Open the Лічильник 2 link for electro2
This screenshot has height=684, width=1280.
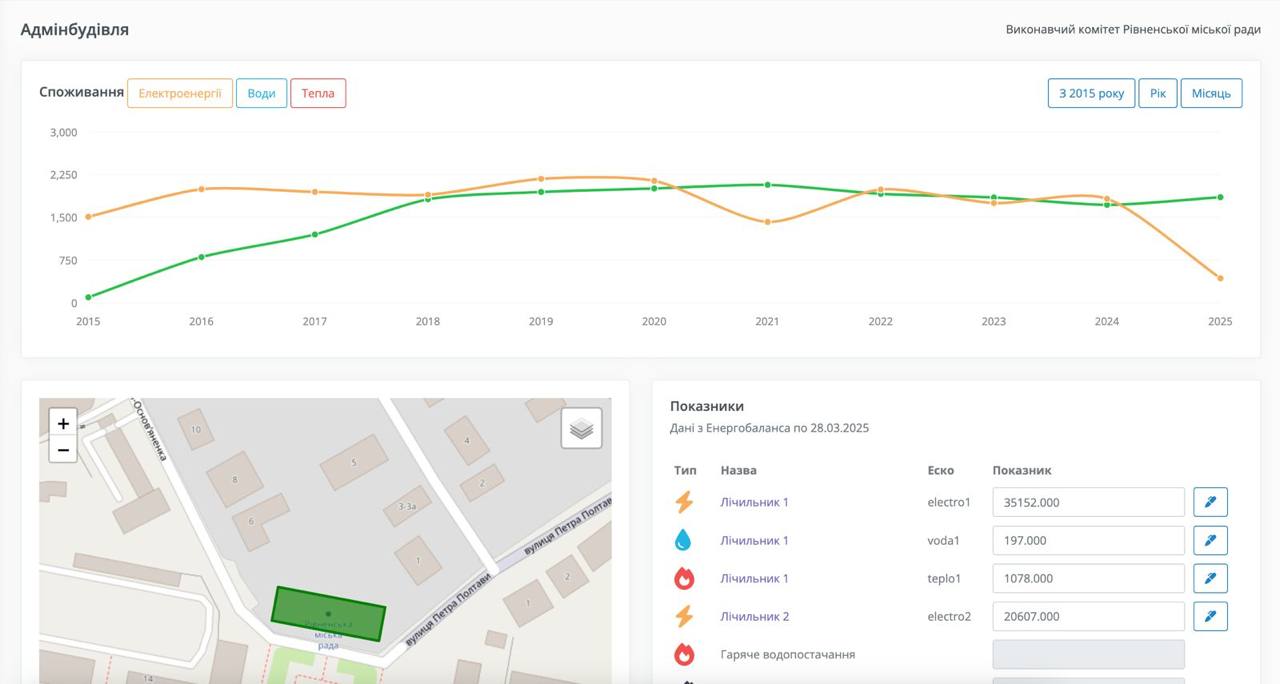754,616
